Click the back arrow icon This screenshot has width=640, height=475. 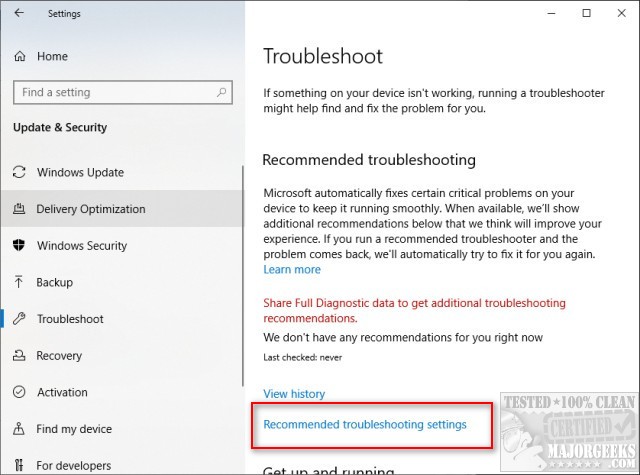point(21,14)
